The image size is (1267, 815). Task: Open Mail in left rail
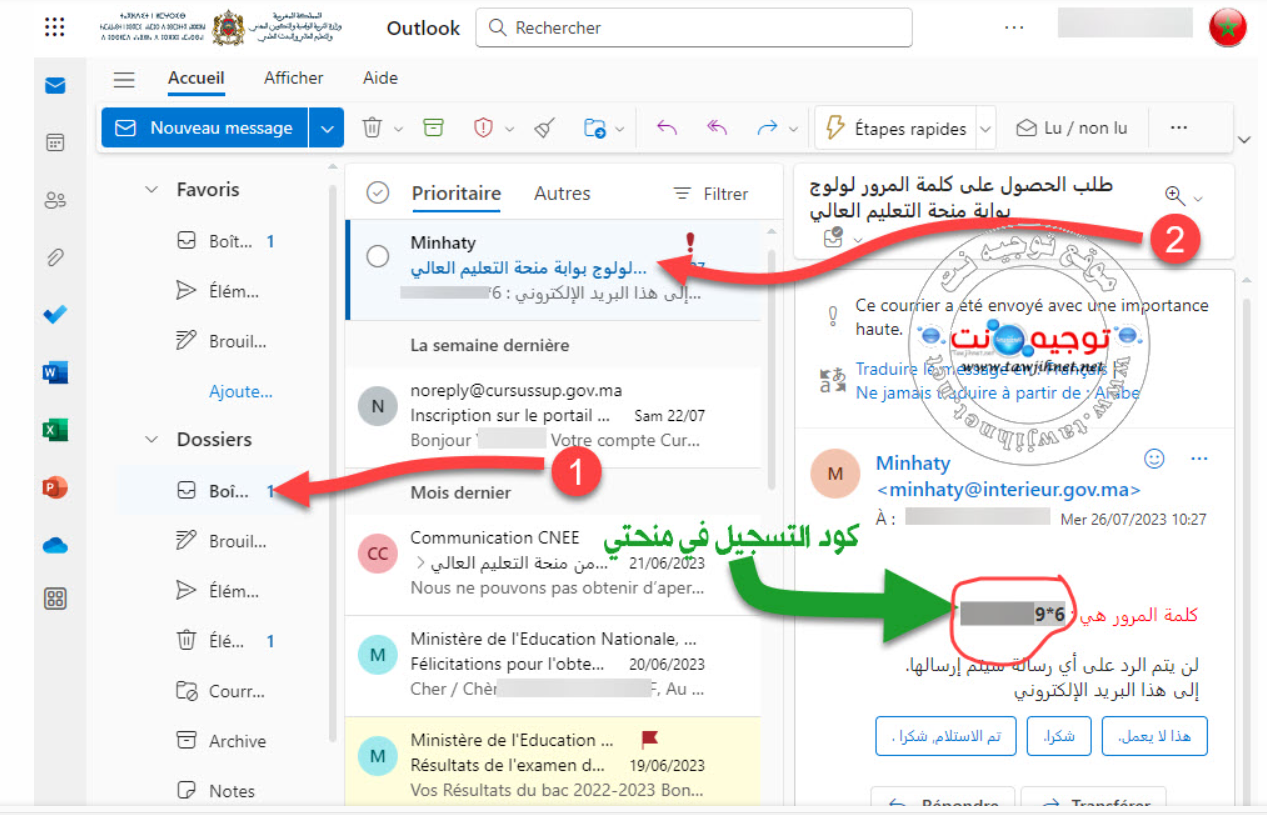(55, 86)
